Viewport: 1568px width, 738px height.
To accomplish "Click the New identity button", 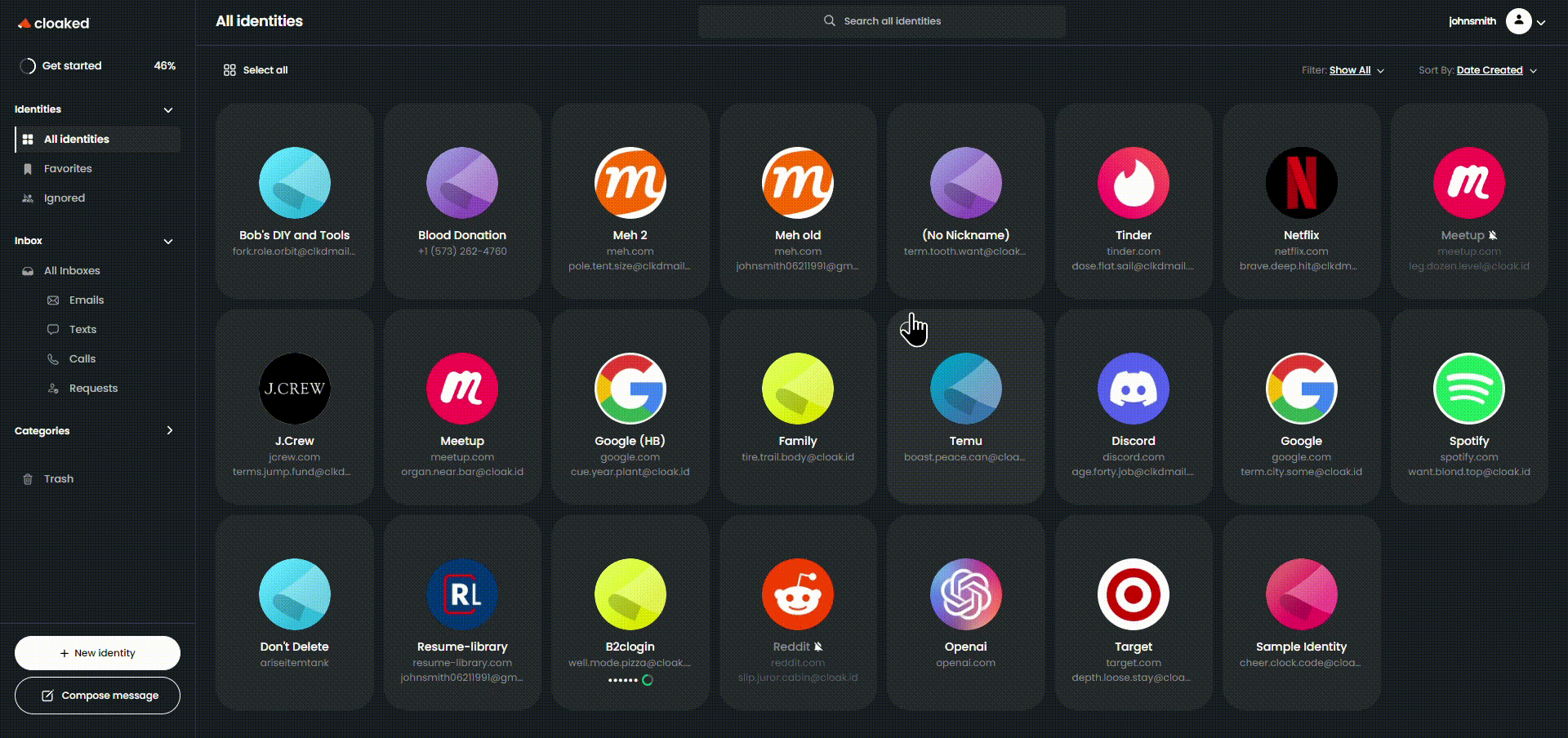I will point(97,653).
